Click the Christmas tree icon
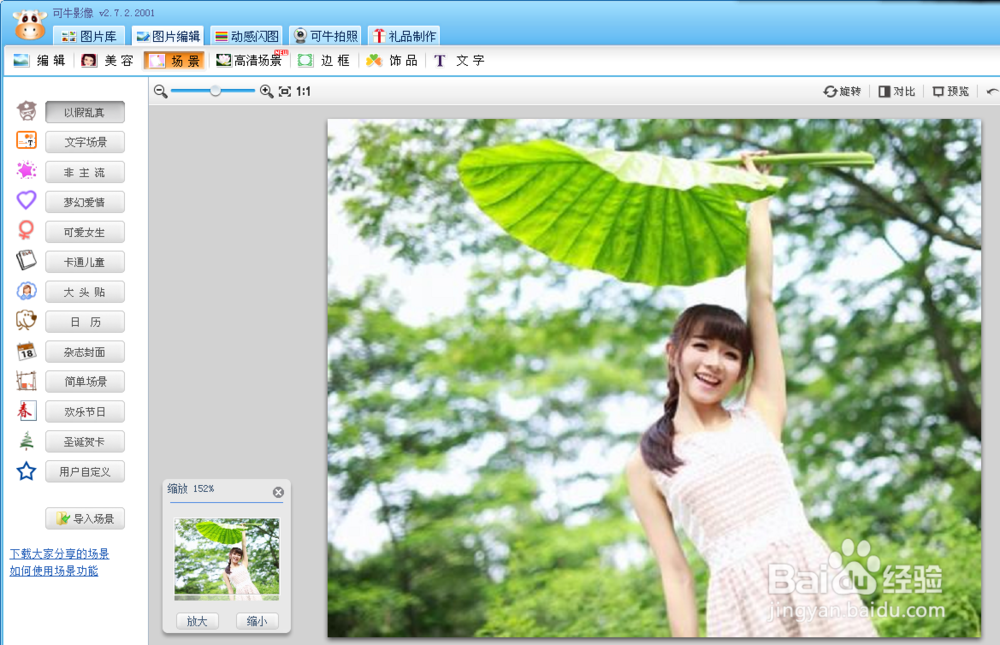The width and height of the screenshot is (1000, 645). [x=26, y=441]
